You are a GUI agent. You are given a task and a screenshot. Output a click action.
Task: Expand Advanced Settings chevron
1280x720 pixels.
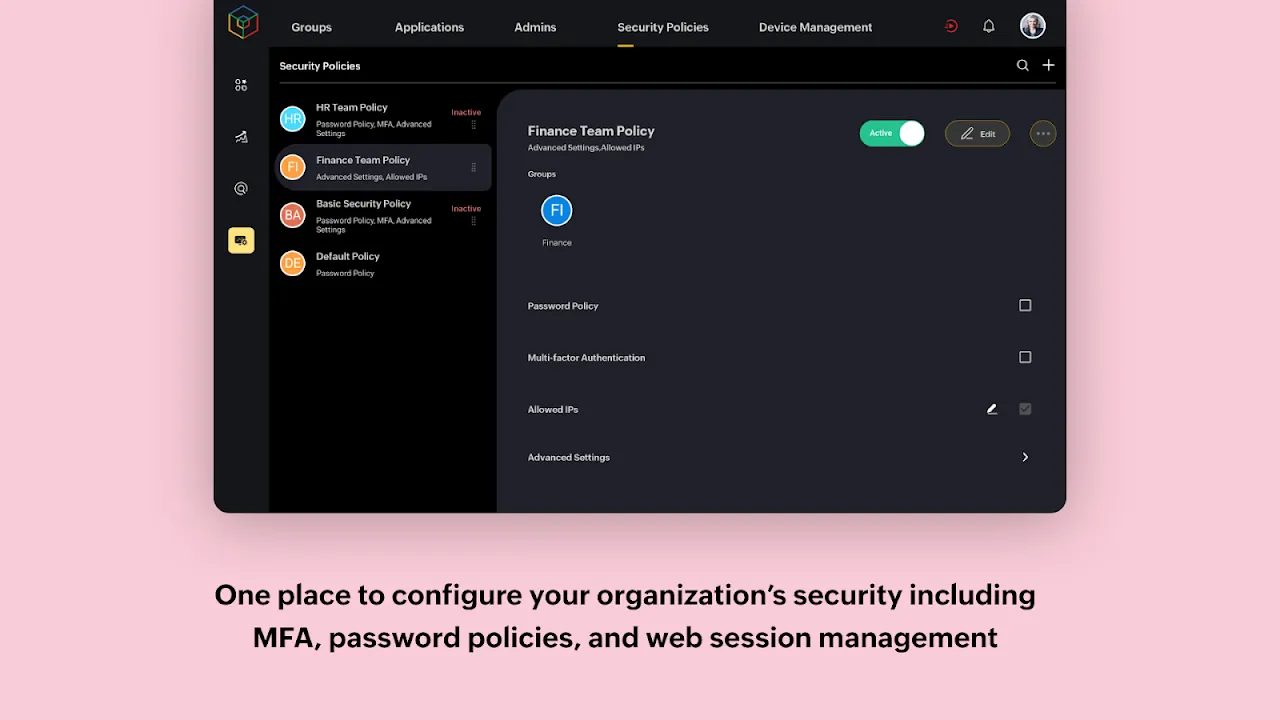pyautogui.click(x=1025, y=457)
